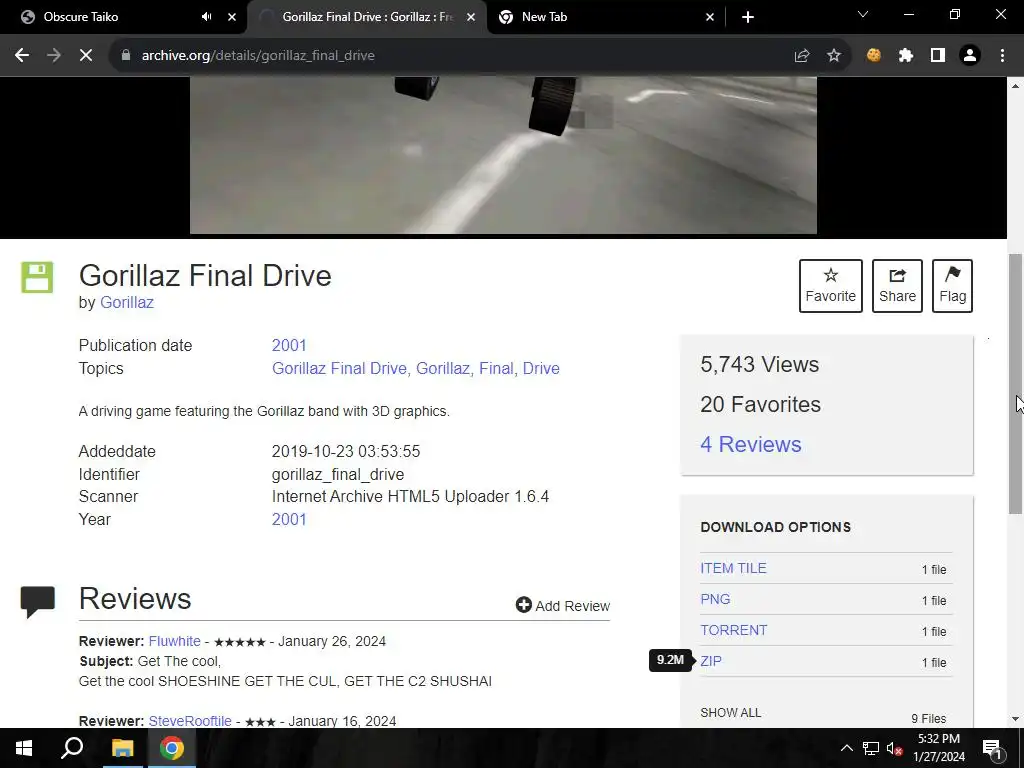Click the green floppy disk software icon
This screenshot has width=1024, height=768.
pyautogui.click(x=37, y=278)
